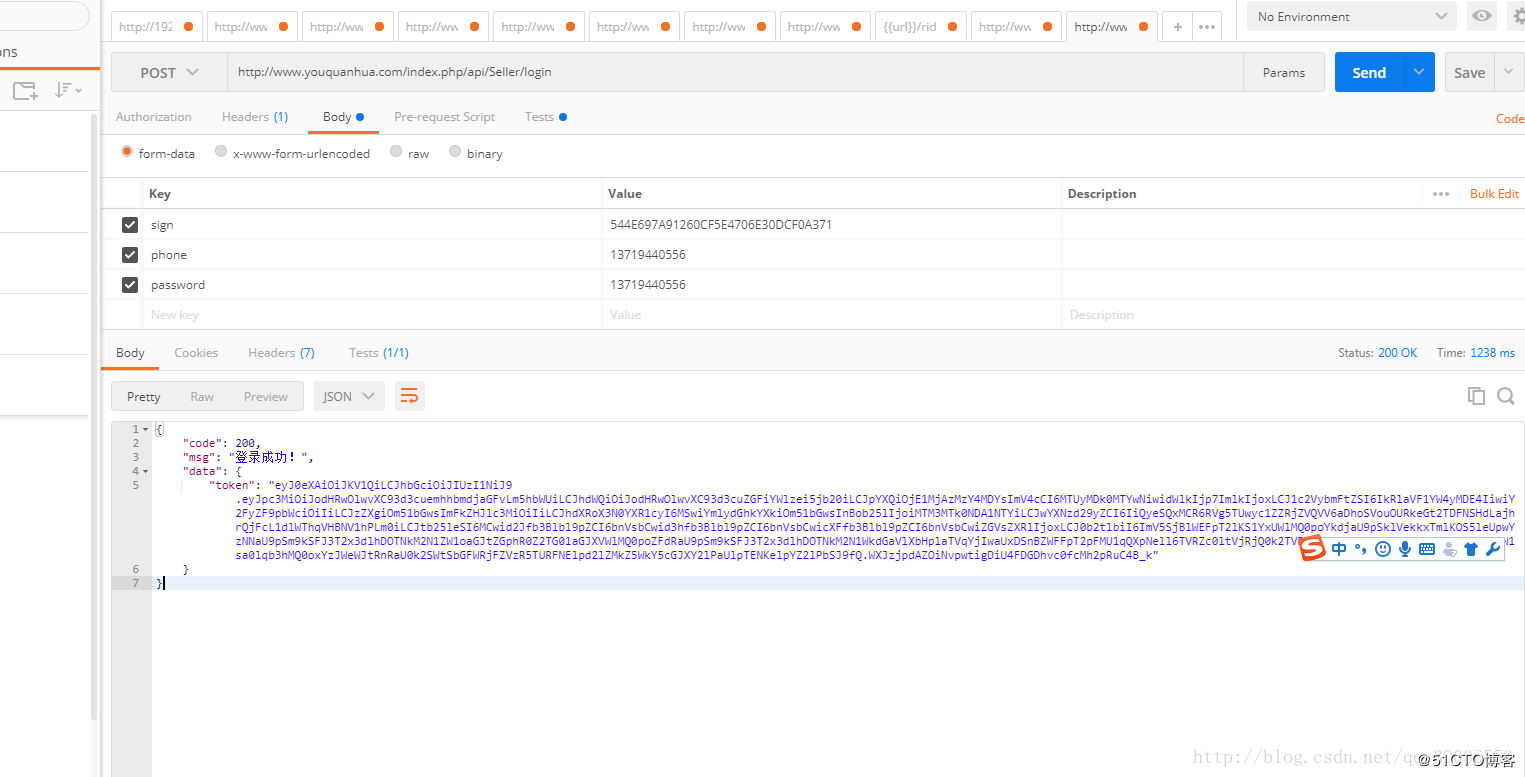Create a new collection via folder-plus icon
The width and height of the screenshot is (1525, 777).
[x=25, y=91]
